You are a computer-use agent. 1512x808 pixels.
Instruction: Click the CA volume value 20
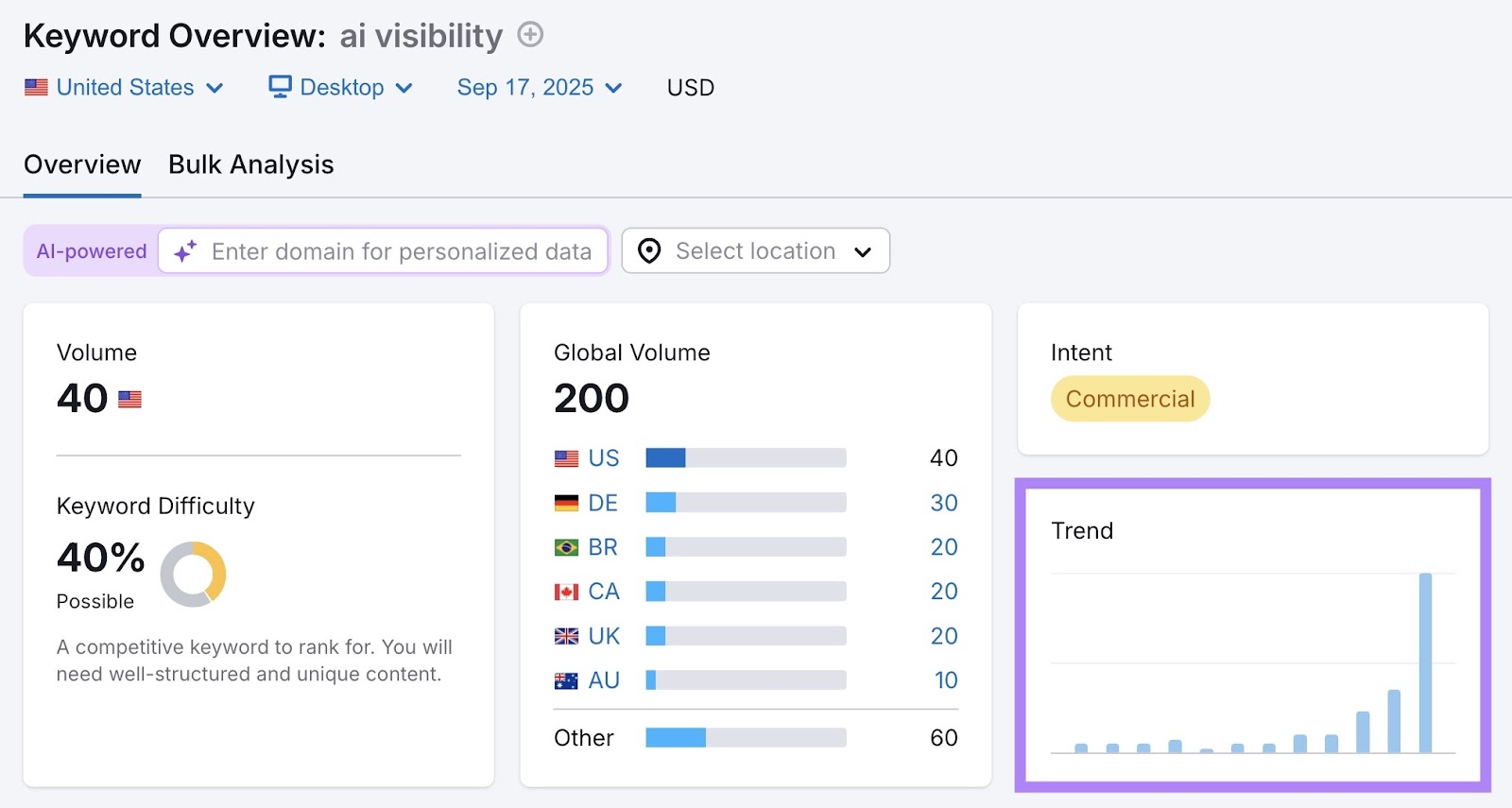943,592
